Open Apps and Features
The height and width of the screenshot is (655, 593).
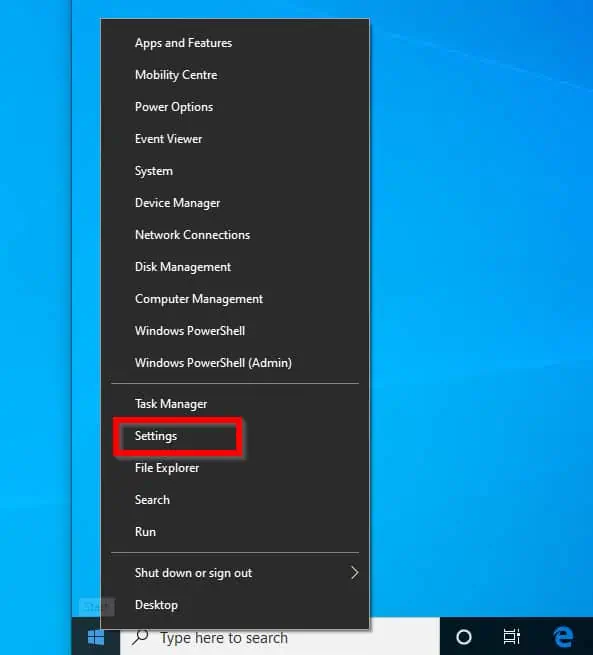[235, 43]
